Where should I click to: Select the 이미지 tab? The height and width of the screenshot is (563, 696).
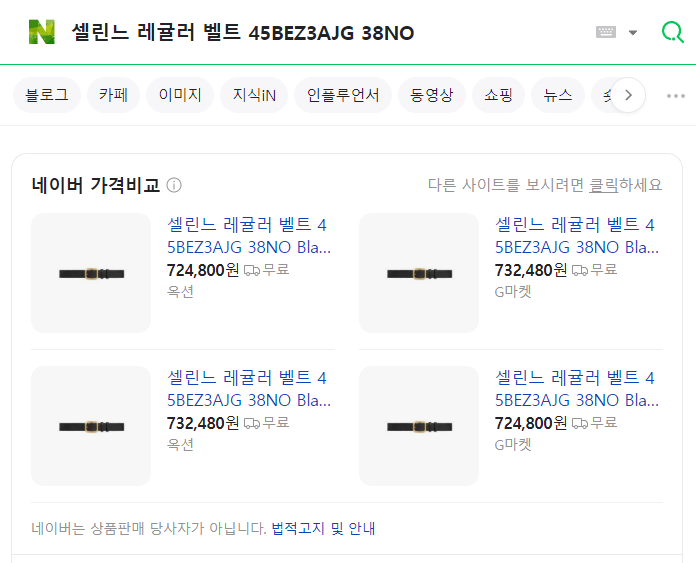180,95
